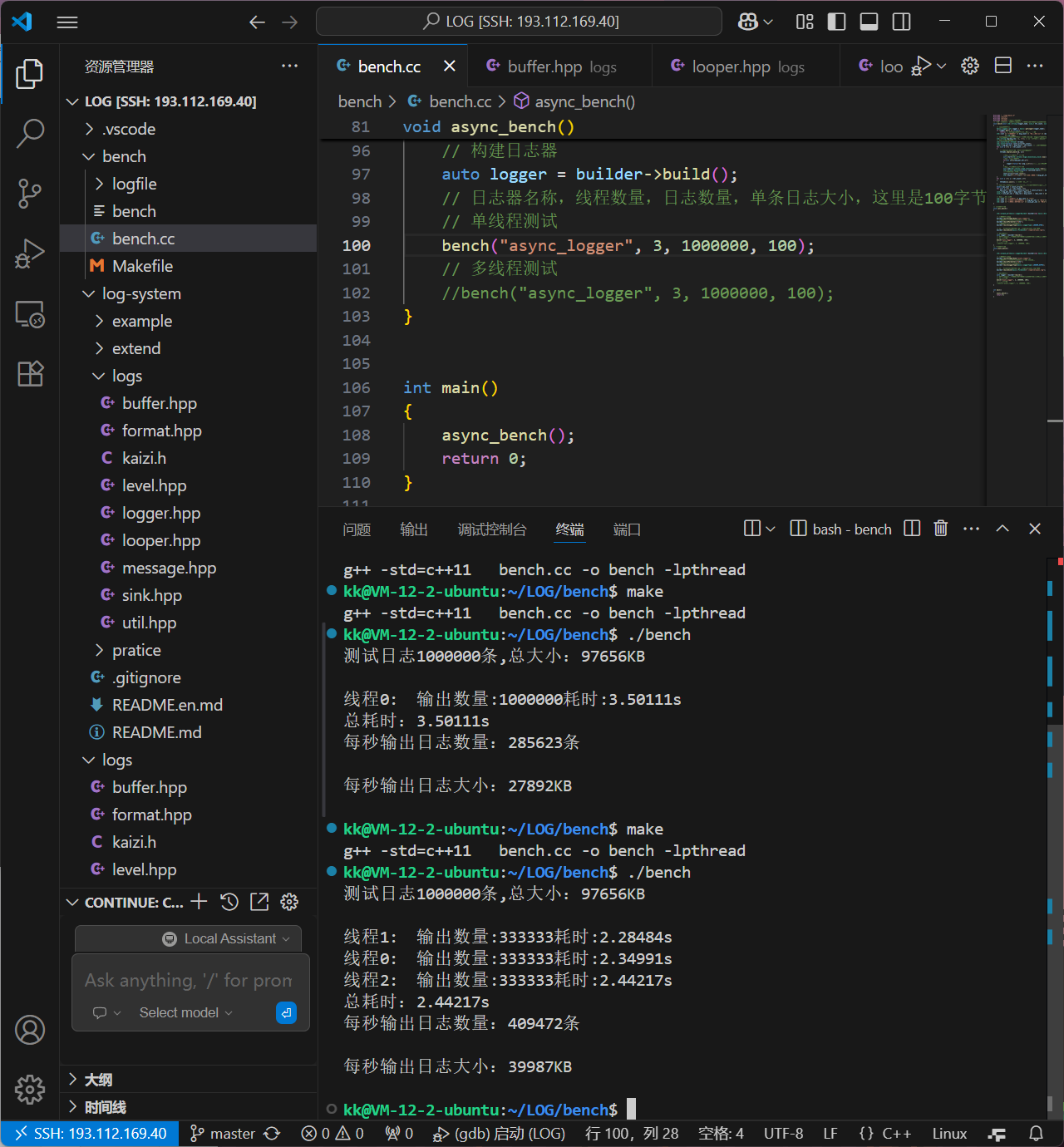The height and width of the screenshot is (1147, 1064).
Task: Open the Debug Console tab (调试控制台)
Action: coord(492,529)
